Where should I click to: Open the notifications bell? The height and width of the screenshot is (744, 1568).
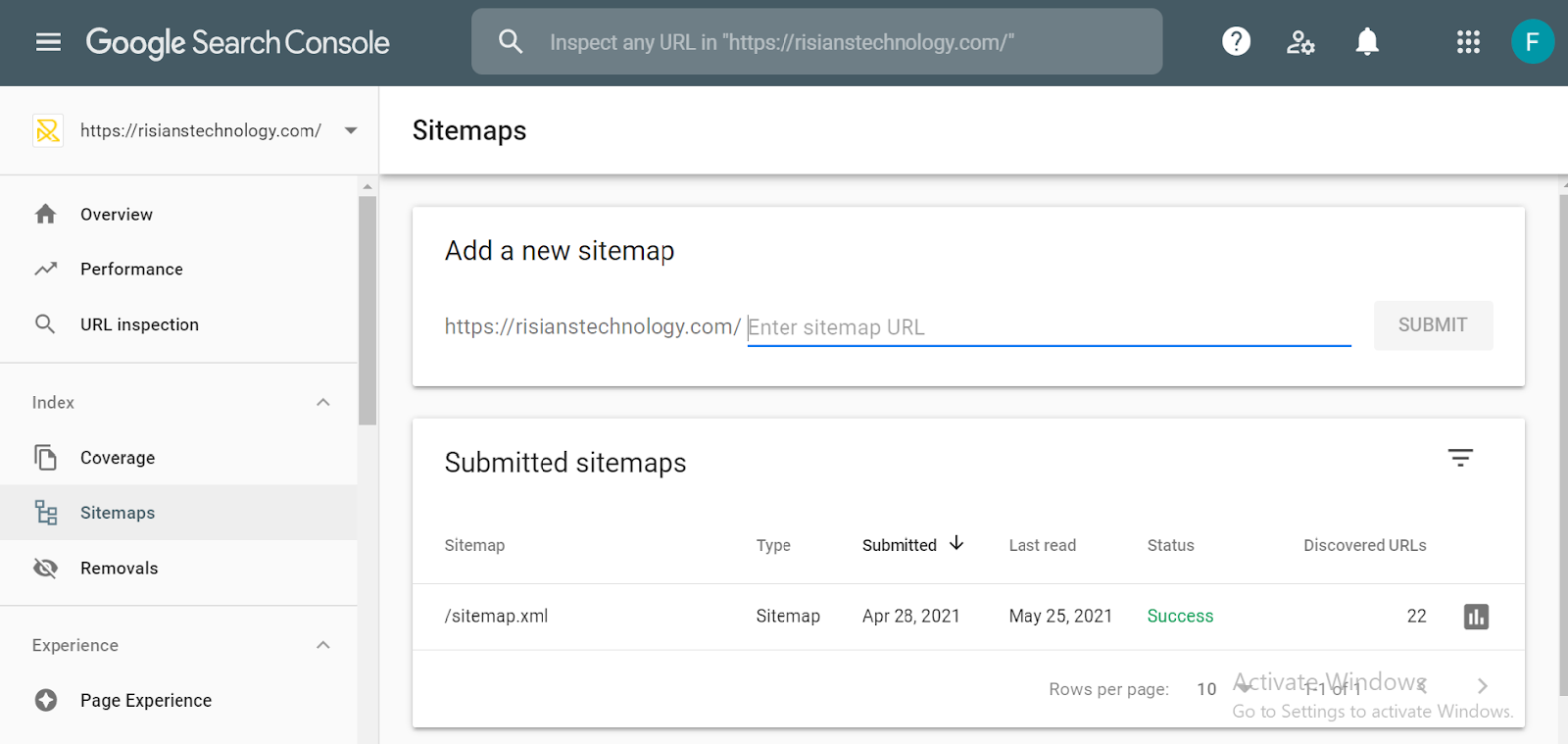[x=1367, y=41]
